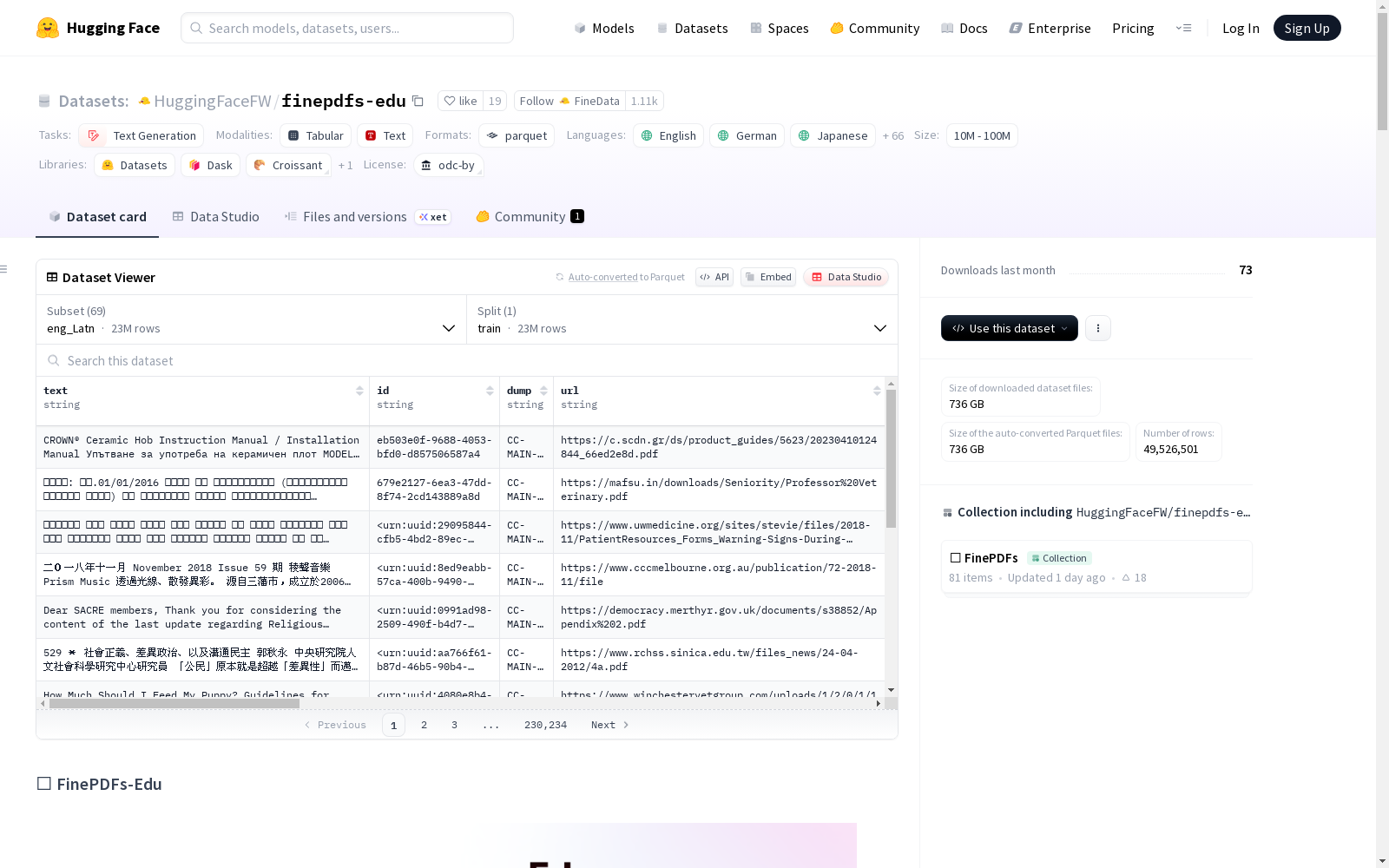Click the 19 likes count
The image size is (1389, 868).
pyautogui.click(x=495, y=101)
